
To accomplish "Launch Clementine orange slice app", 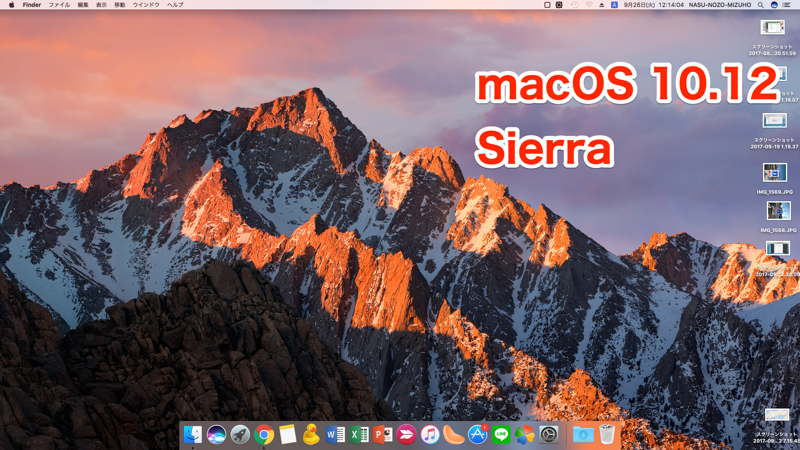I will coord(454,435).
